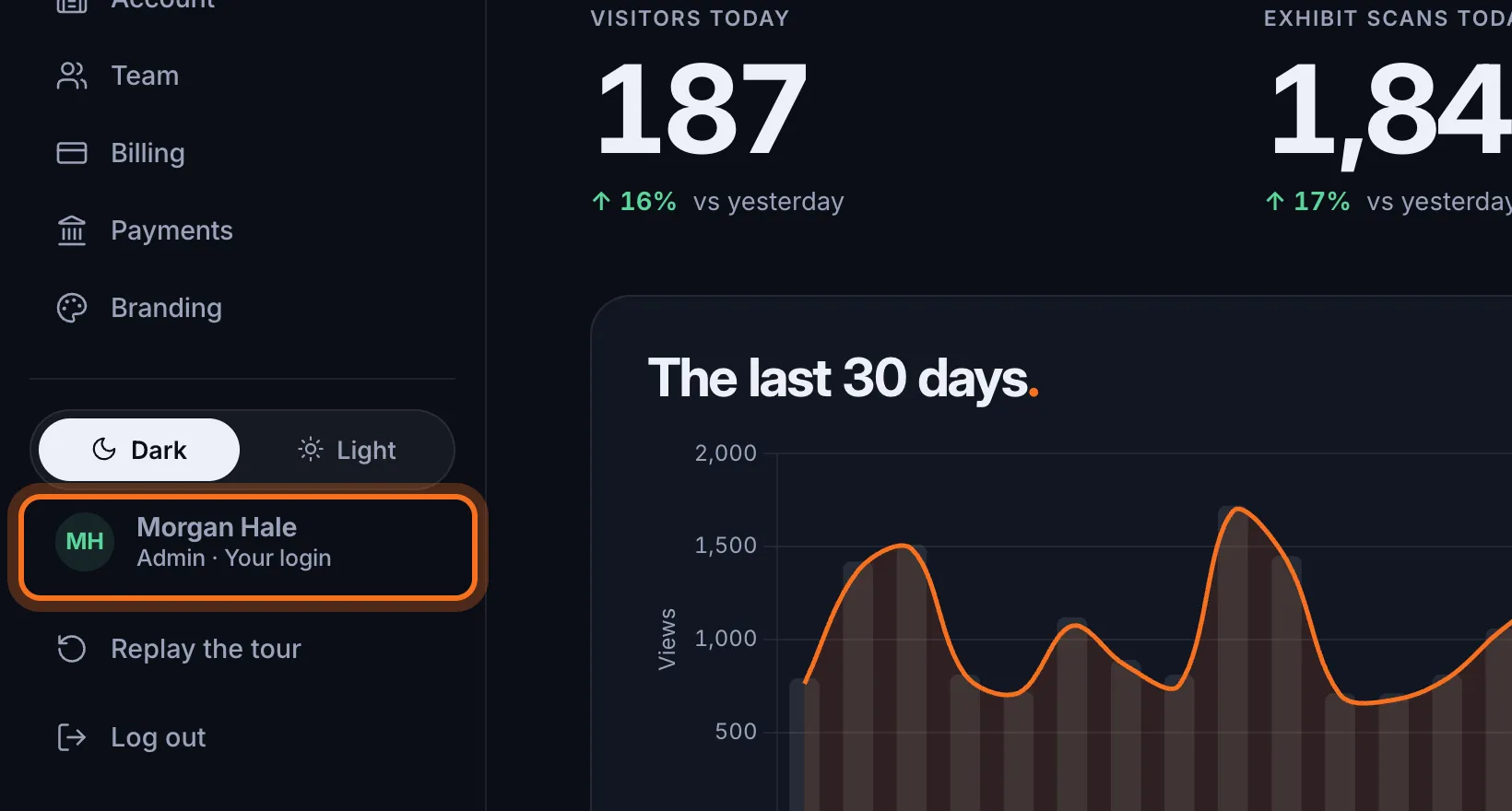
Task: Click the Views axis title
Action: 667,639
